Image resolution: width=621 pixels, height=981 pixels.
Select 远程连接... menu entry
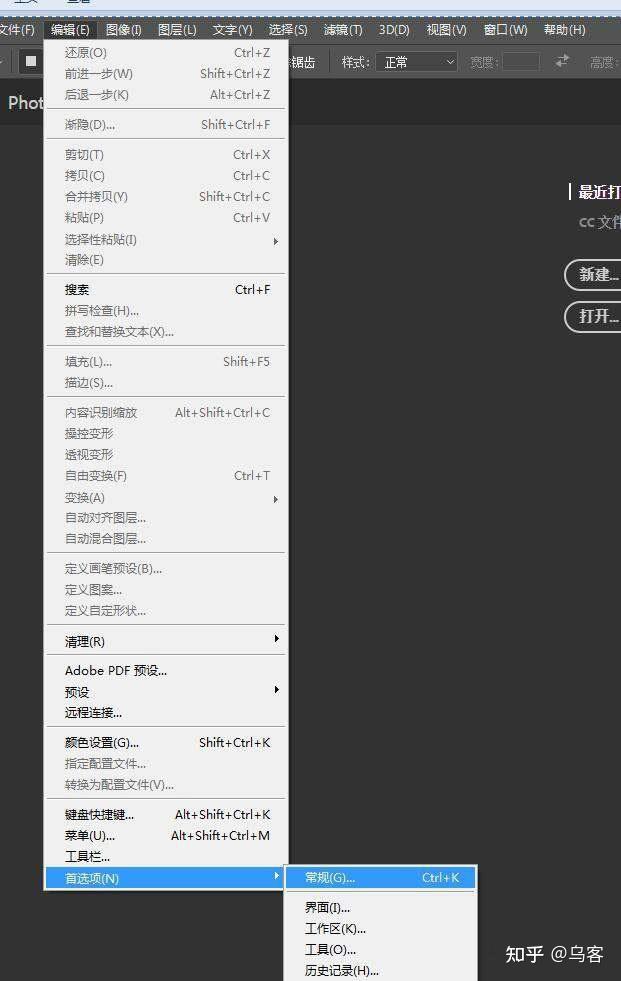[x=166, y=713]
